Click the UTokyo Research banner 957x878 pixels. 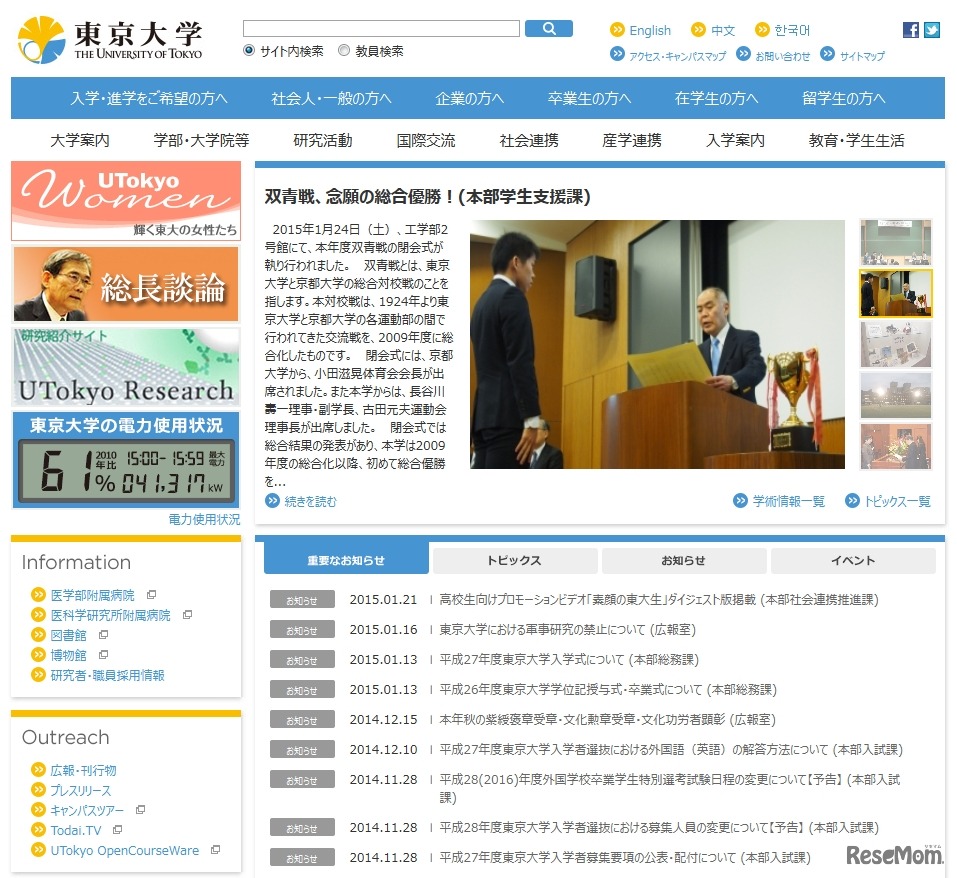pyautogui.click(x=125, y=368)
